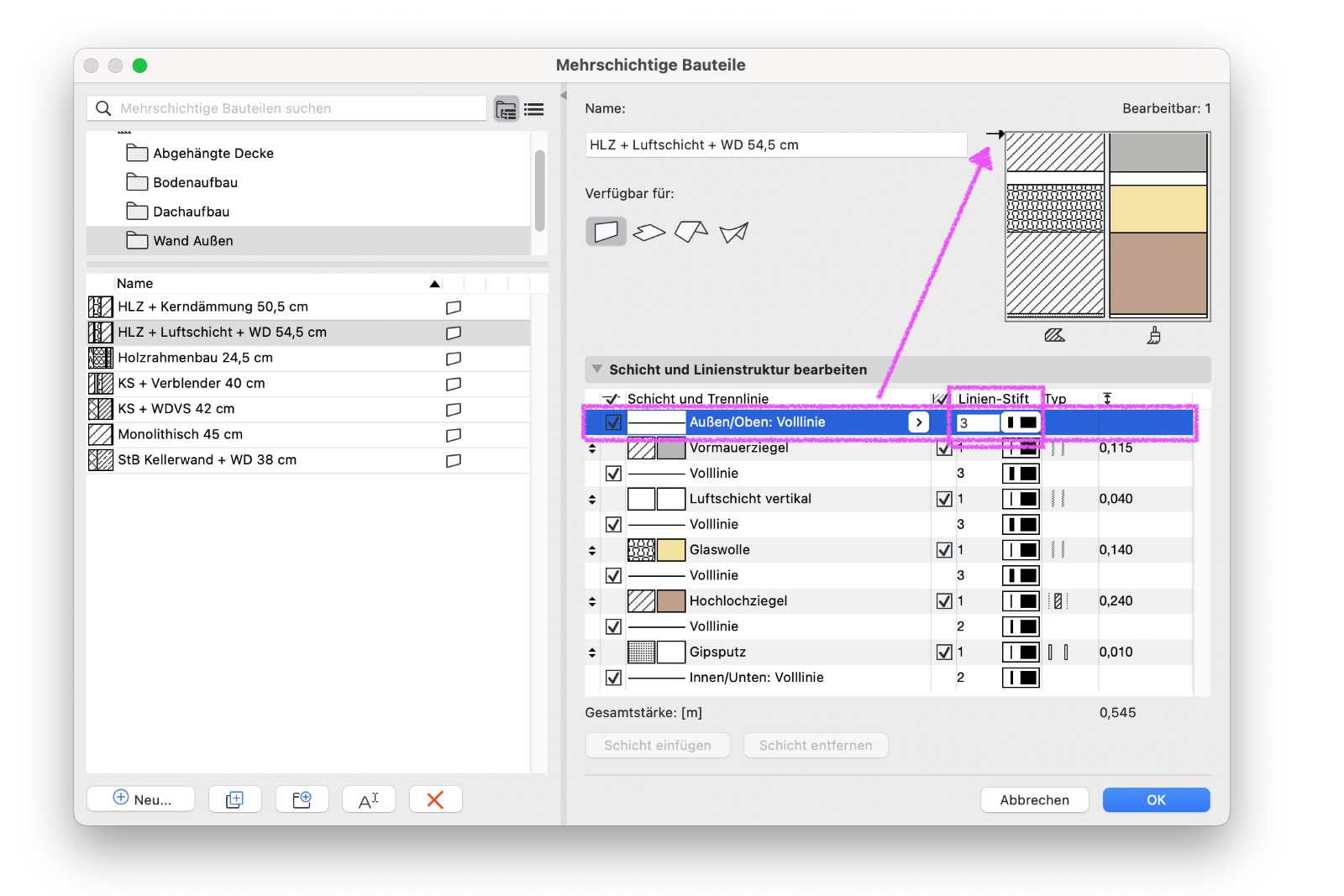1344x896 pixels.
Task: Toggle checkbox of Volllinie between Hochlochziegel and Gipsputz
Action: click(614, 626)
